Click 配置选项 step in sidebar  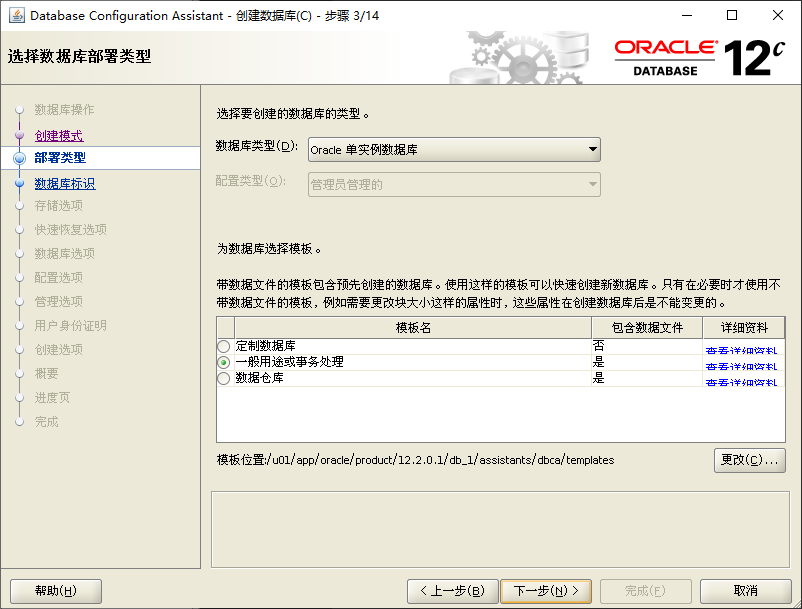(x=59, y=278)
